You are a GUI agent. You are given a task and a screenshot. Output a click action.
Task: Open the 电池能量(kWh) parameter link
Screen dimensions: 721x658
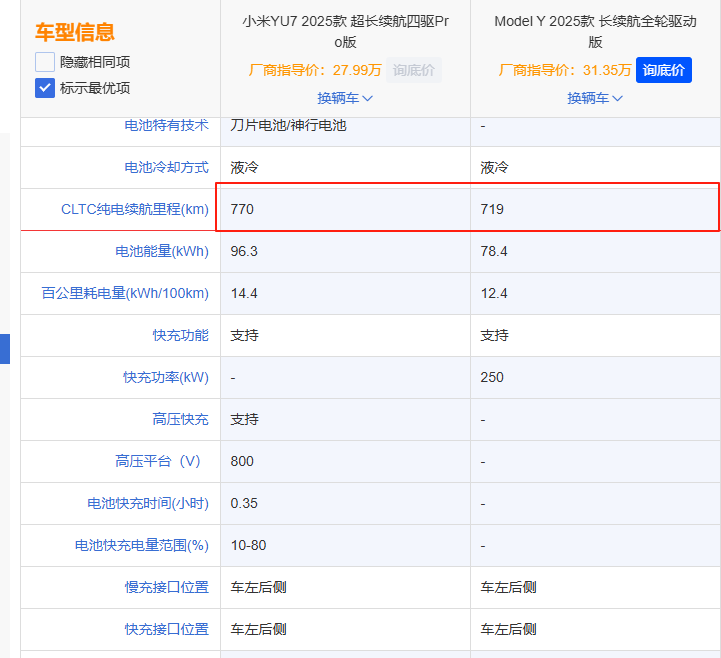coord(162,251)
